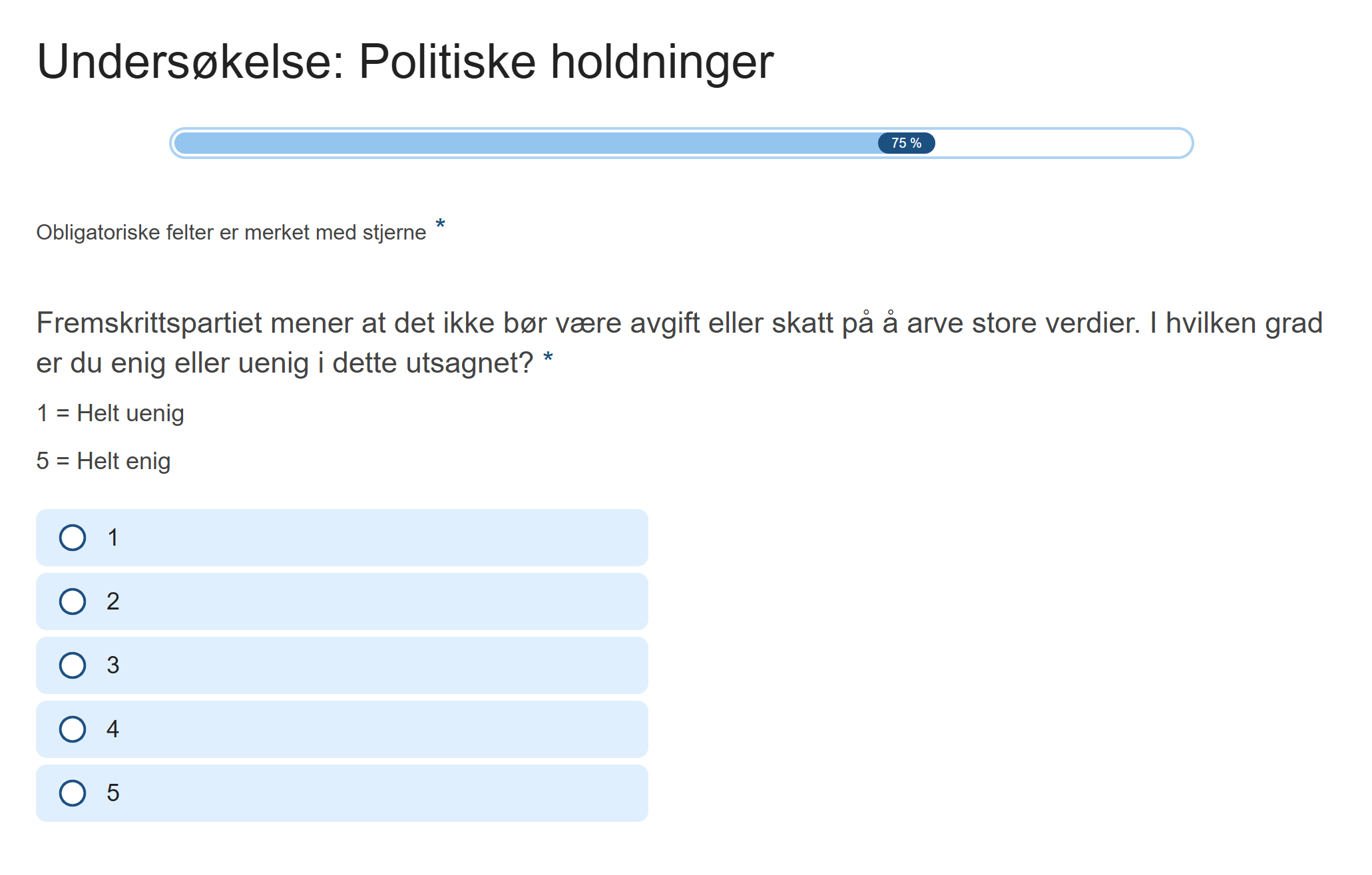Choose the radio button for rating 2

(73, 602)
